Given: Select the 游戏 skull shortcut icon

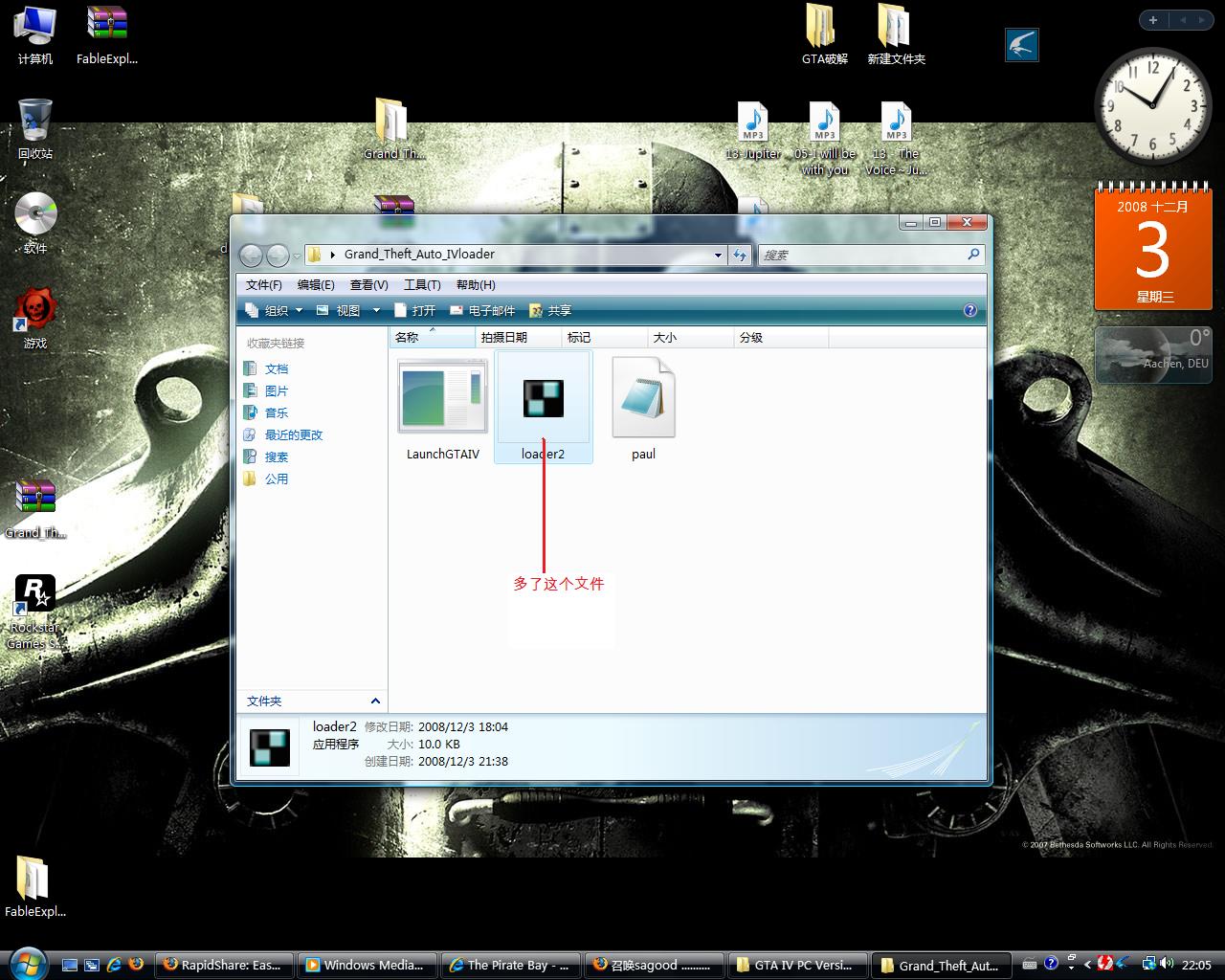Looking at the screenshot, I should pos(35,319).
